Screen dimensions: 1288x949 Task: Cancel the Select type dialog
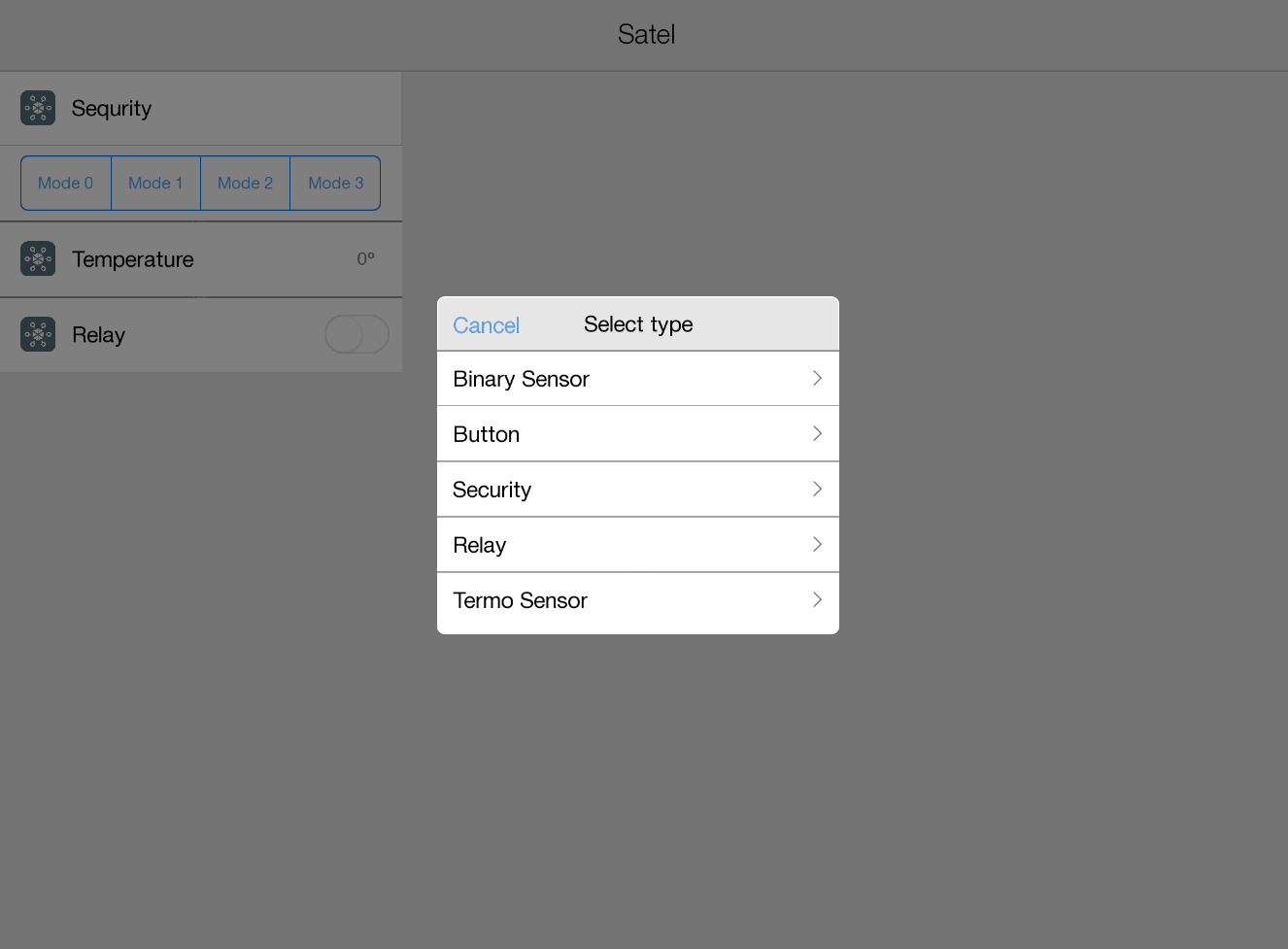[486, 325]
